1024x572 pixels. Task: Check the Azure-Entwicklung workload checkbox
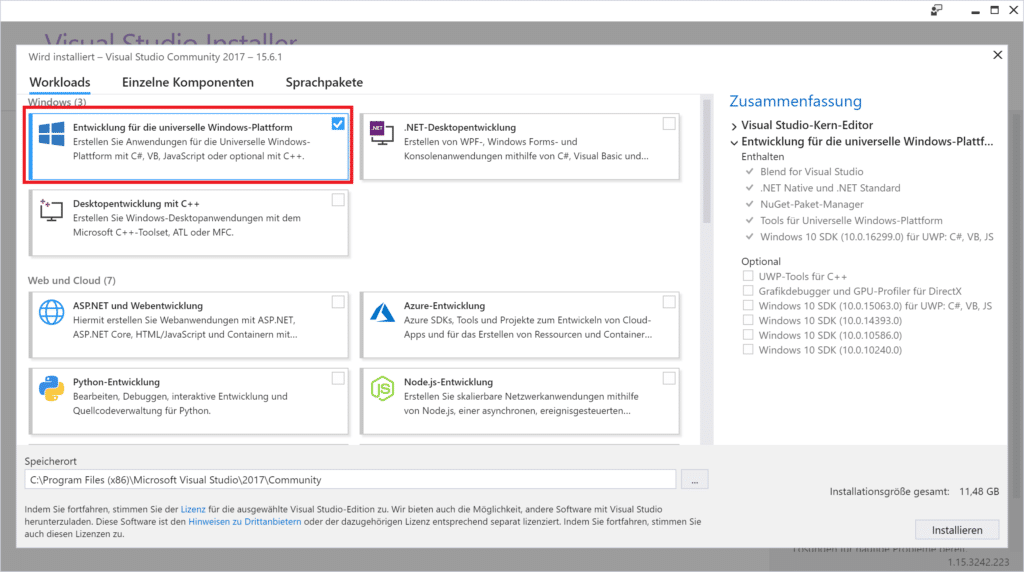point(669,302)
